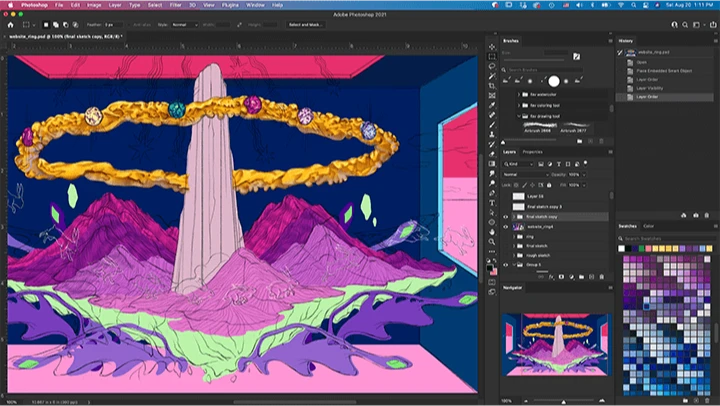
Task: Select the Lasso tool
Action: [492, 66]
